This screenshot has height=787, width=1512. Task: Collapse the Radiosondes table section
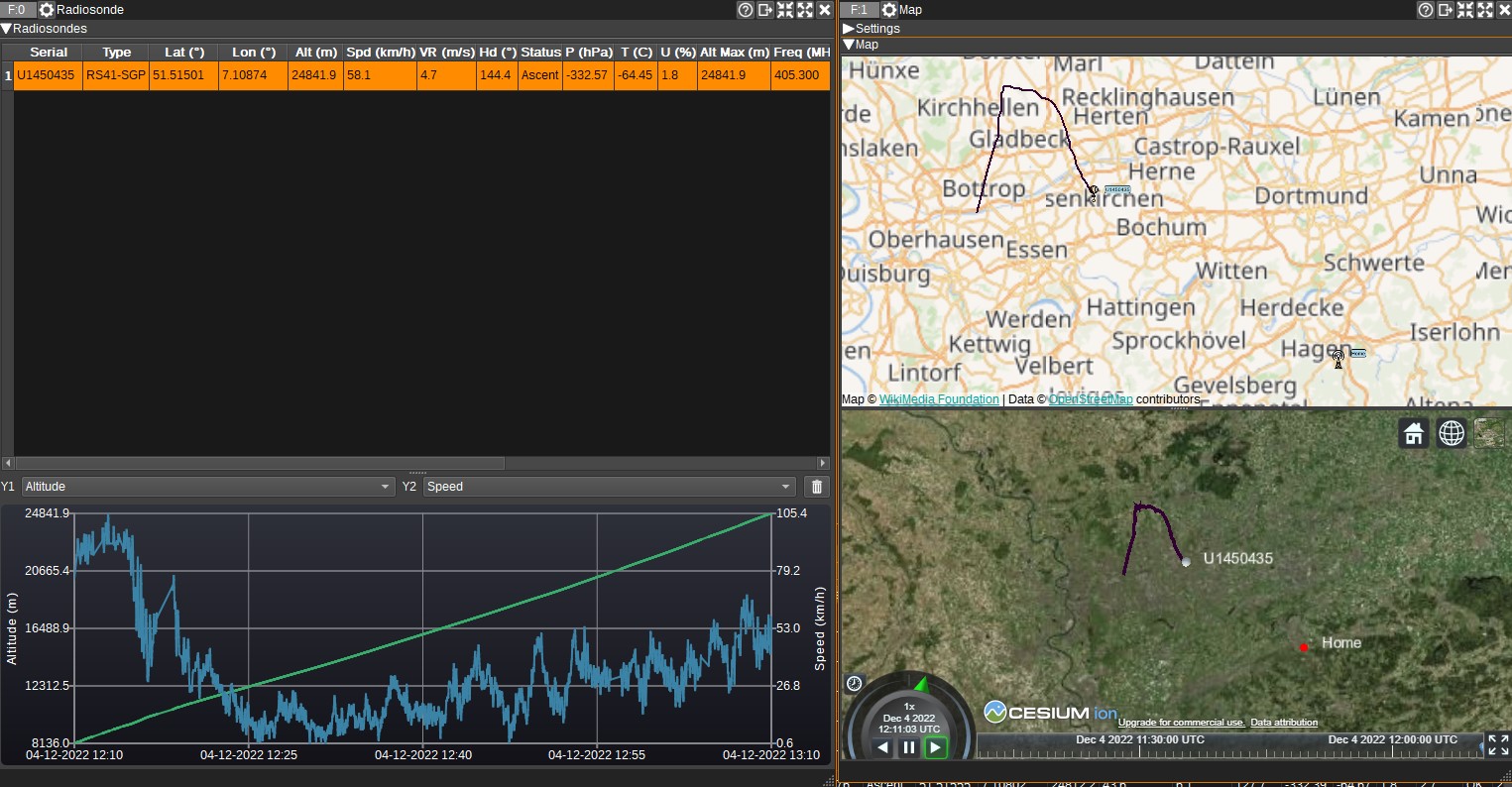tap(8, 29)
